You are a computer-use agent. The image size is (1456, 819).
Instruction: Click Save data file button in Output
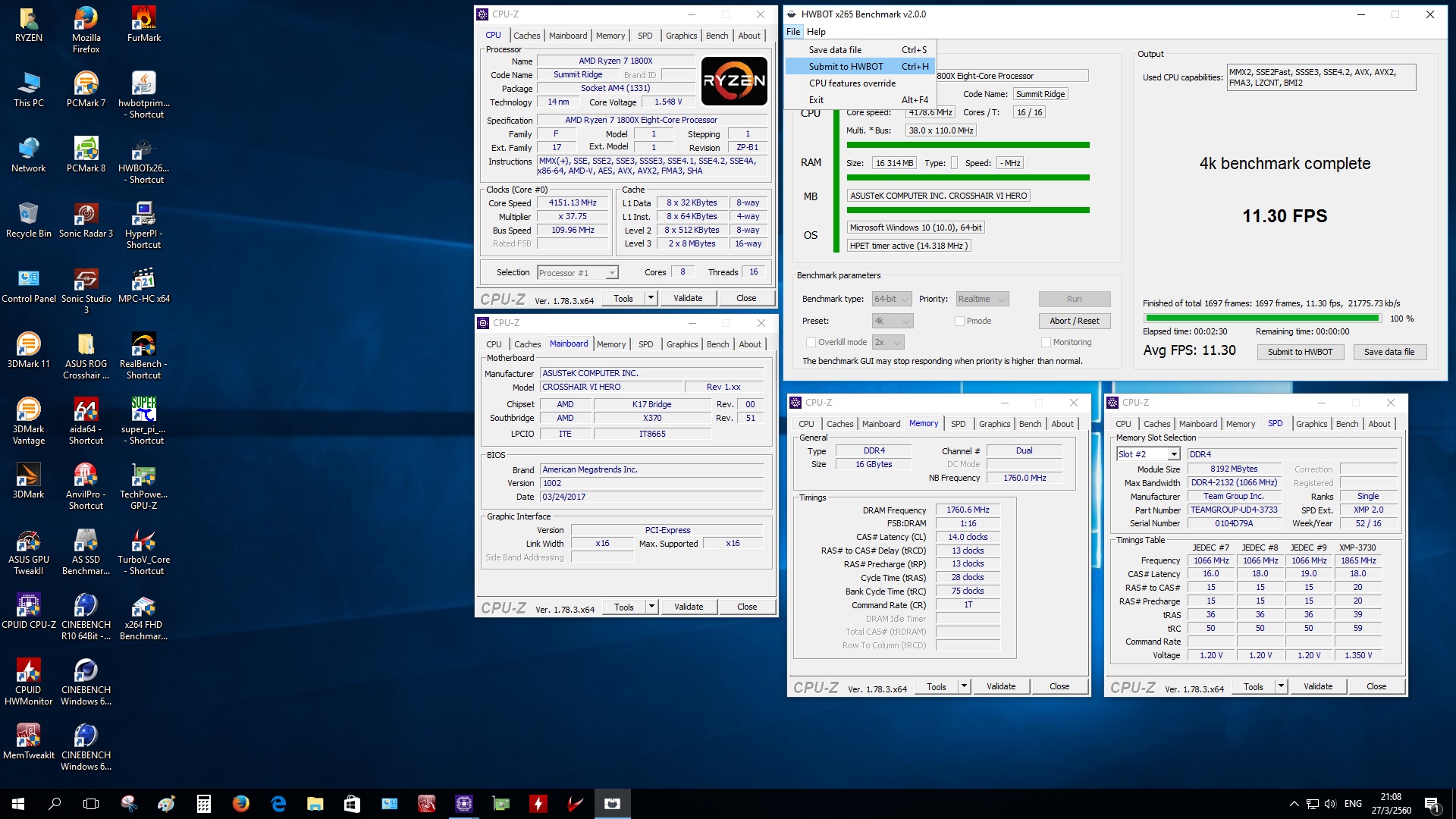[x=1389, y=353]
